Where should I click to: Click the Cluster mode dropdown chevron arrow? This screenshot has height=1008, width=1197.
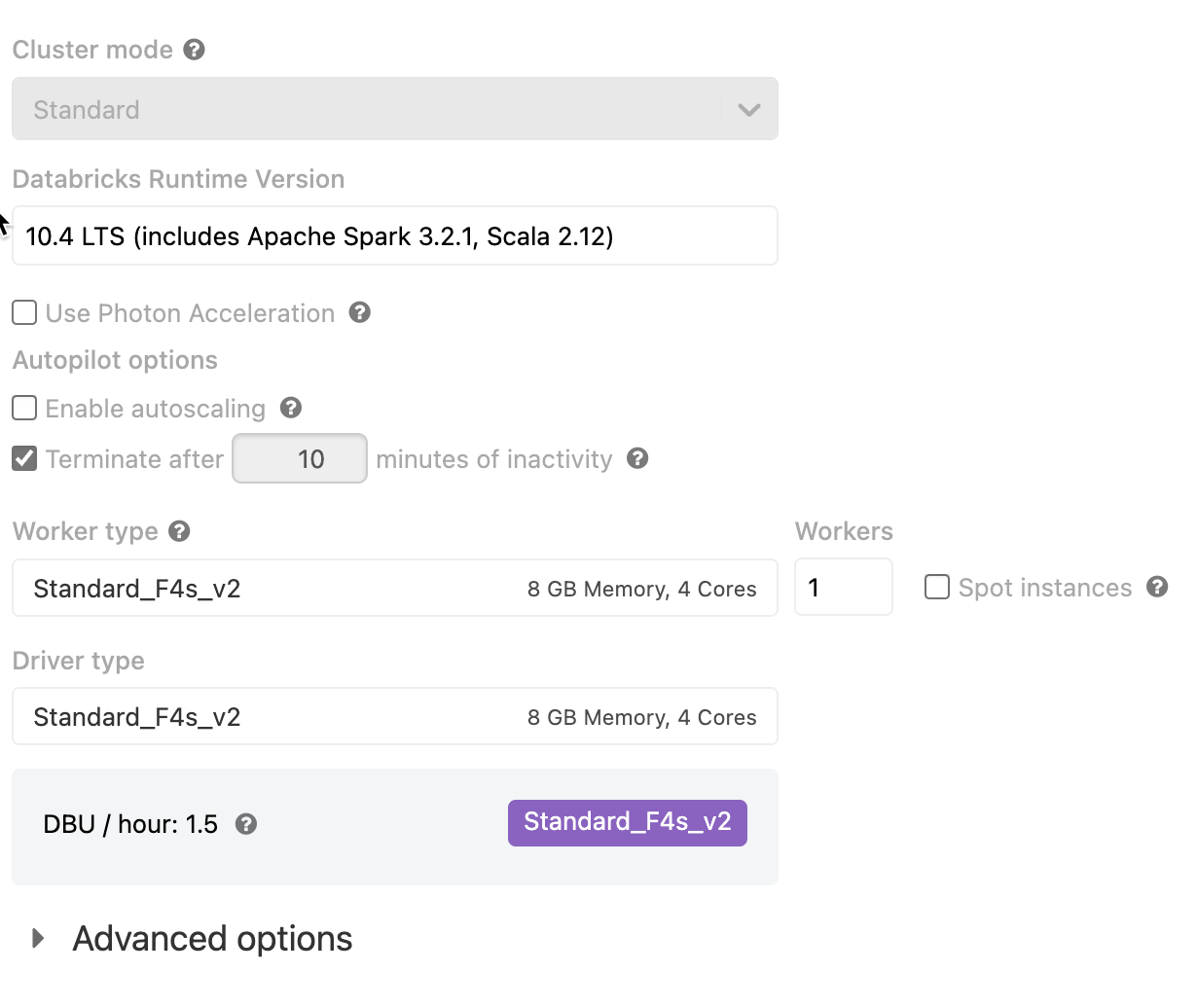pos(748,109)
